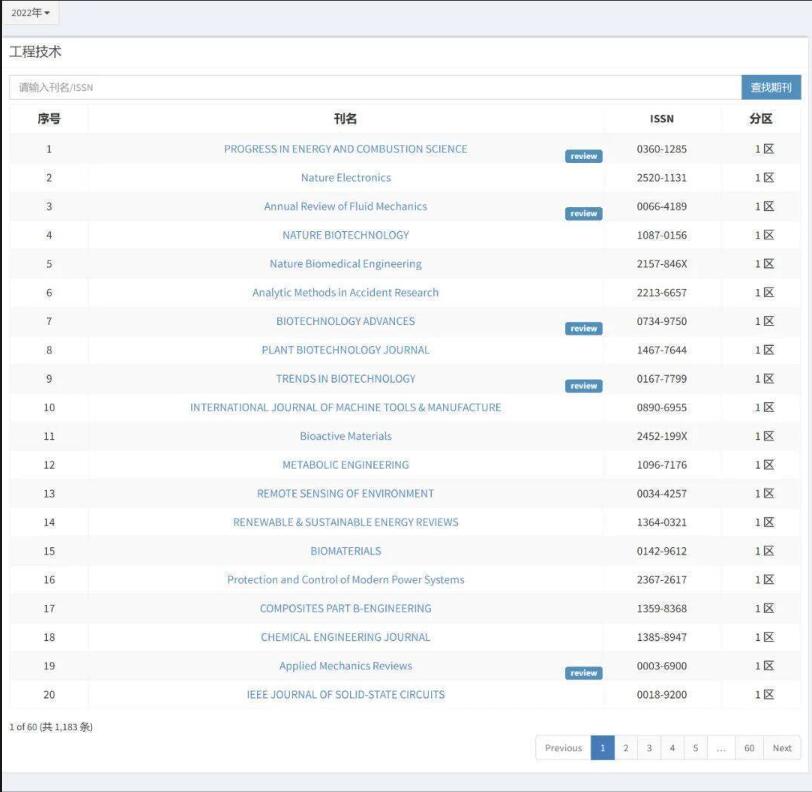Screen dimensions: 812x792
Task: Select REMOTE SENSING OF ENVIRONMENT journal
Action: (x=345, y=493)
